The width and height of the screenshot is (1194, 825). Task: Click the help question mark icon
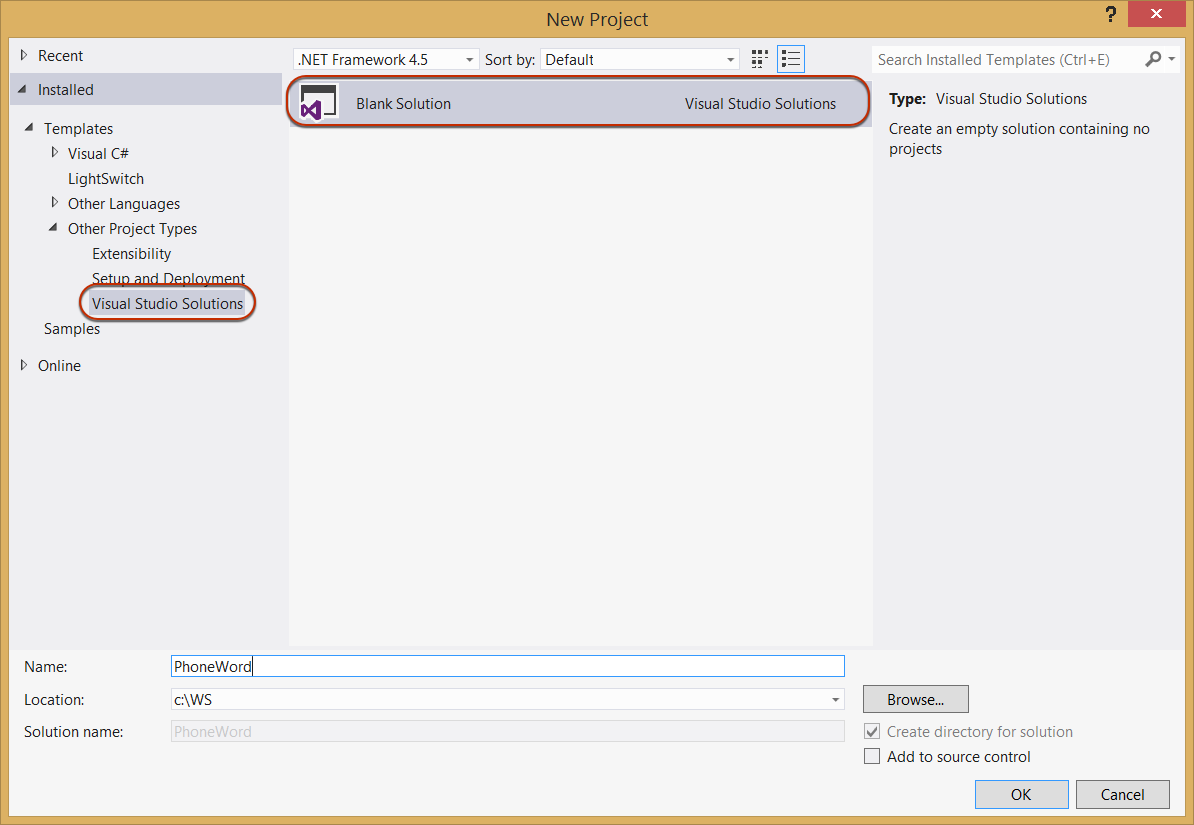click(x=1111, y=15)
